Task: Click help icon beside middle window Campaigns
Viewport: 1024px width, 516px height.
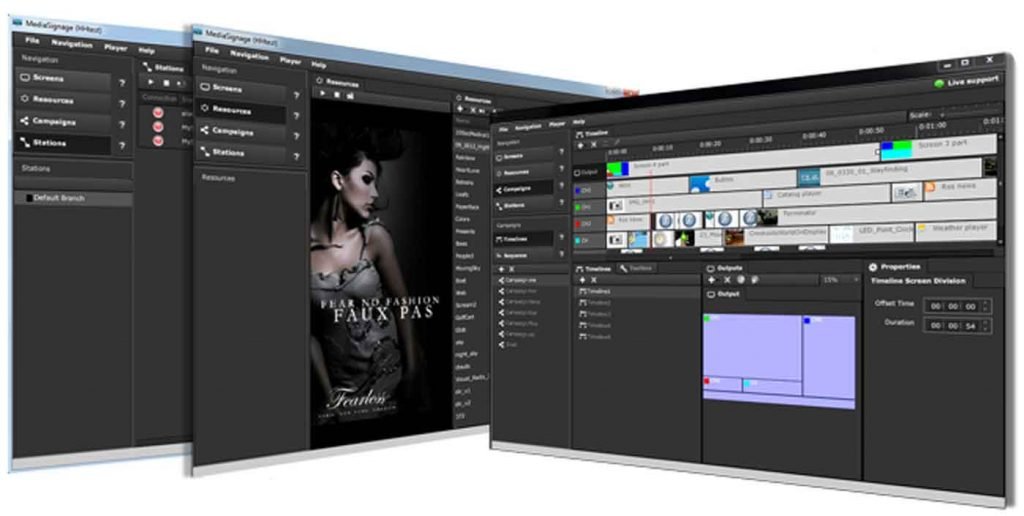Action: tap(296, 137)
